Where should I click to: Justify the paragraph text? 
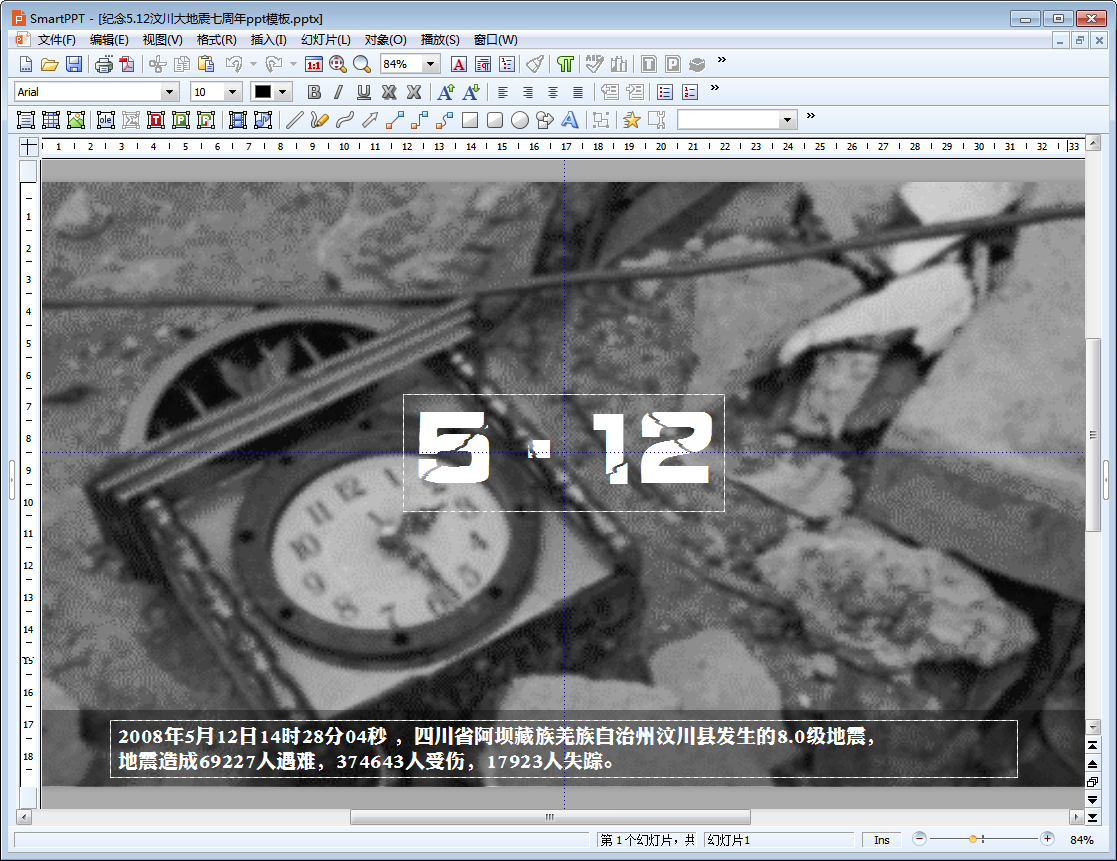pyautogui.click(x=578, y=92)
